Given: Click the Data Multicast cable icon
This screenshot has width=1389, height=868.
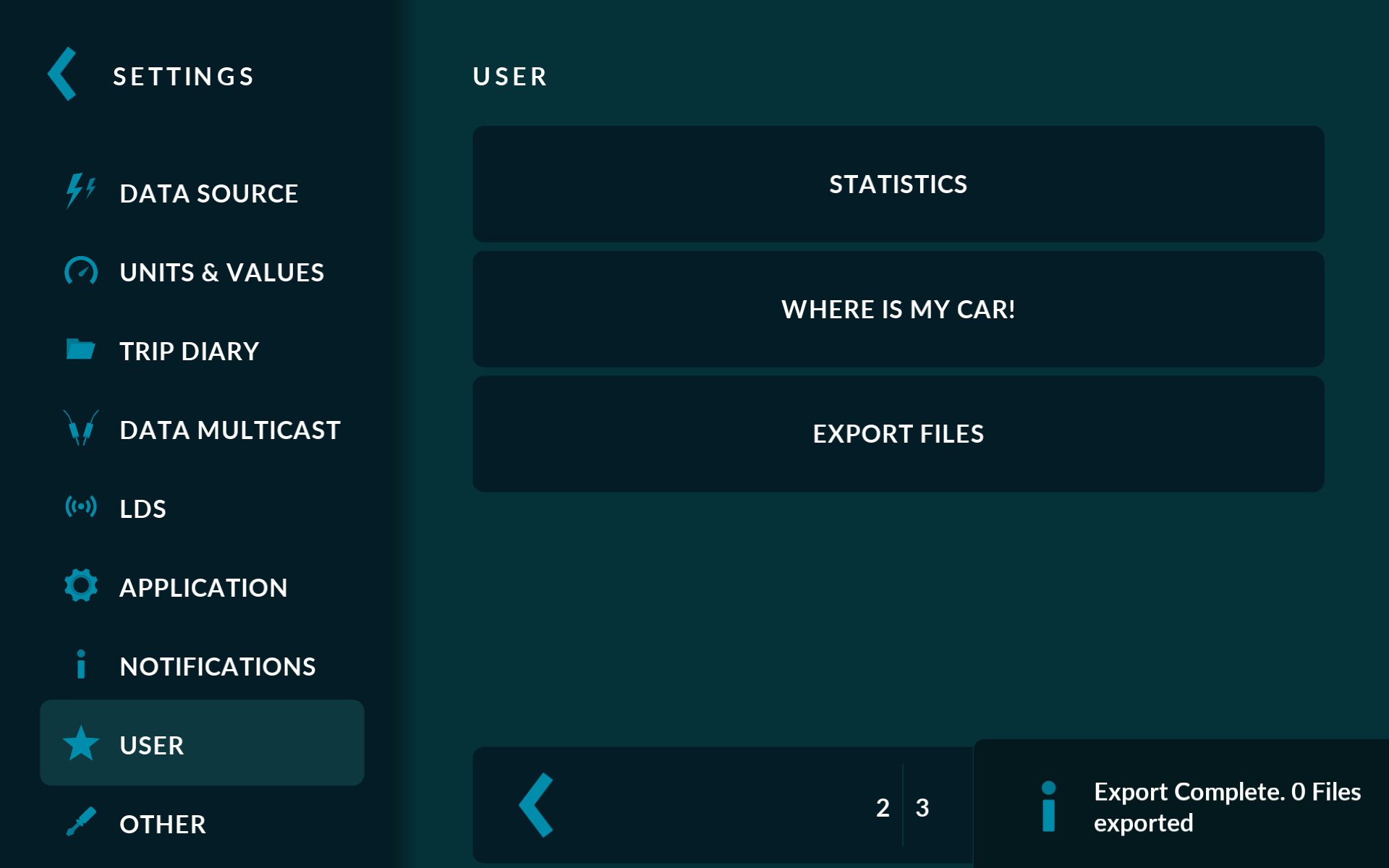Looking at the screenshot, I should click(80, 428).
